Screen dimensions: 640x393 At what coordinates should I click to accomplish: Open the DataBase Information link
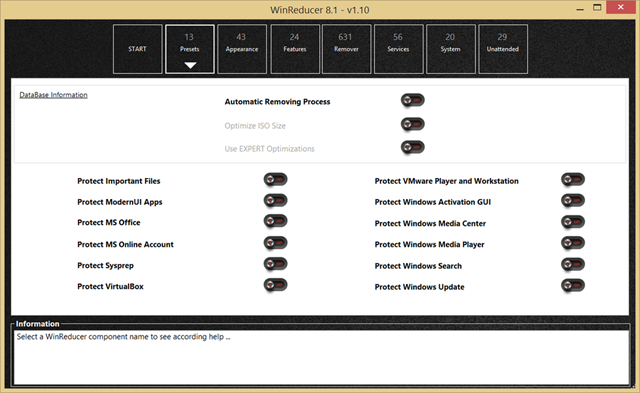53,95
